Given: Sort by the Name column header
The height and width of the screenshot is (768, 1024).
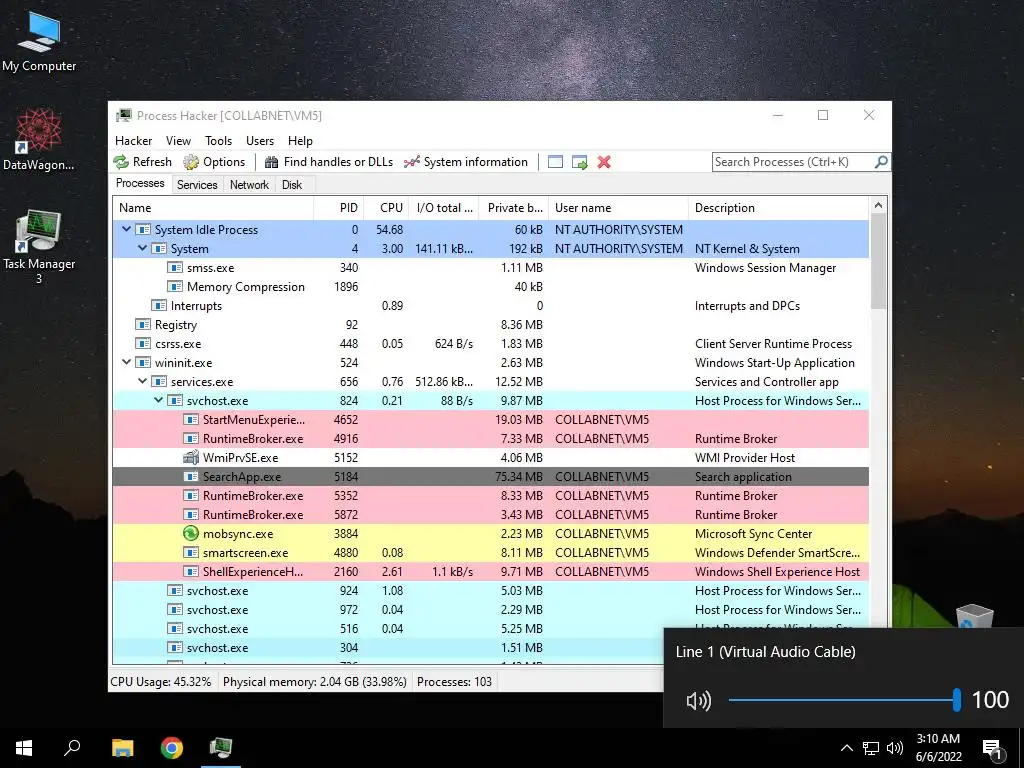Looking at the screenshot, I should pyautogui.click(x=213, y=208).
